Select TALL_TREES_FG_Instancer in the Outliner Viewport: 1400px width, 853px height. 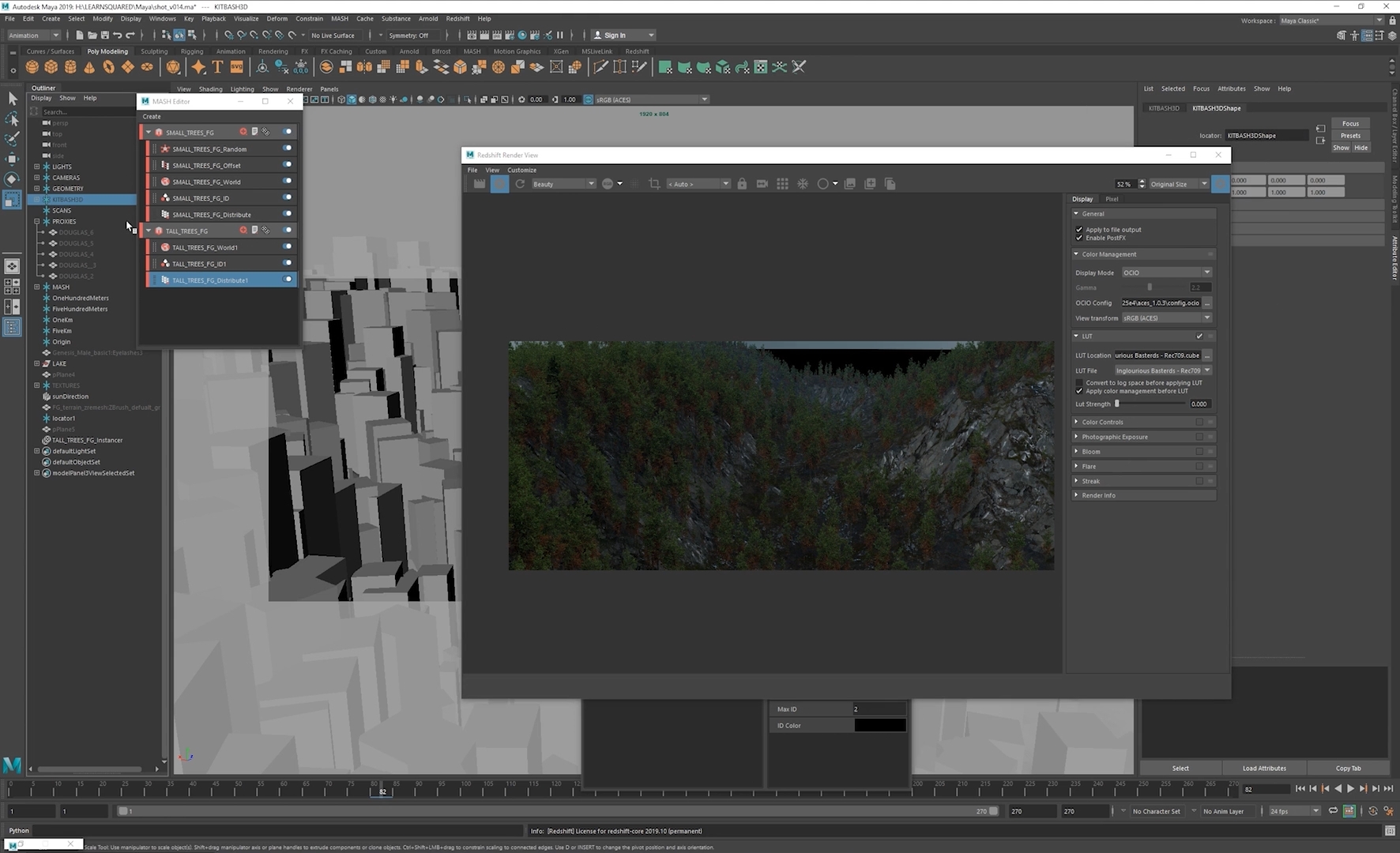point(87,440)
